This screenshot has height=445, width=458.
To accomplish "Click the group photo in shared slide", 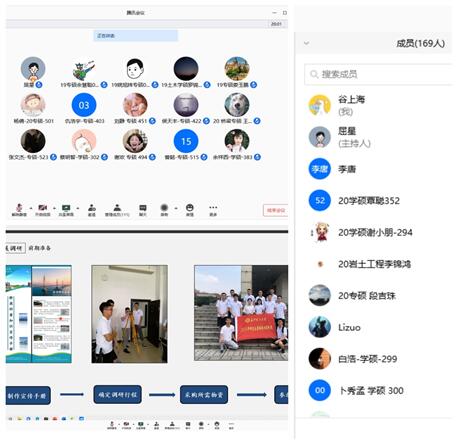I will tap(241, 313).
